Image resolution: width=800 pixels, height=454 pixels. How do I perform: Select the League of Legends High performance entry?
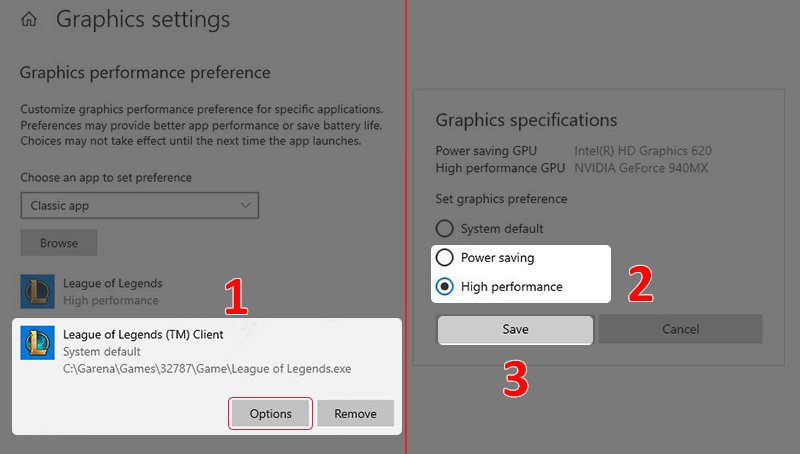pos(112,291)
